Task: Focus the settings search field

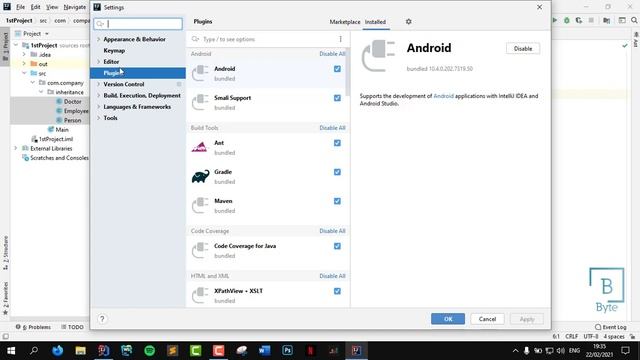Action: click(x=138, y=24)
